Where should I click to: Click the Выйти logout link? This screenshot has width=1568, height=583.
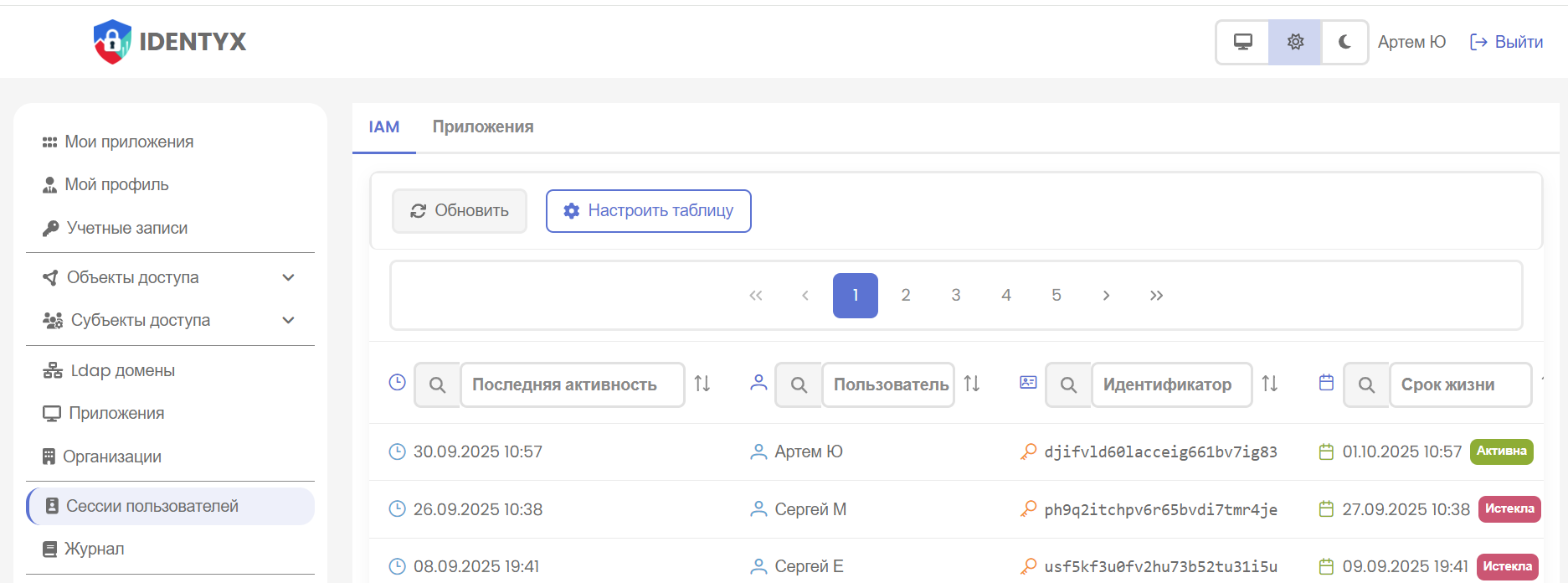pyautogui.click(x=1507, y=42)
